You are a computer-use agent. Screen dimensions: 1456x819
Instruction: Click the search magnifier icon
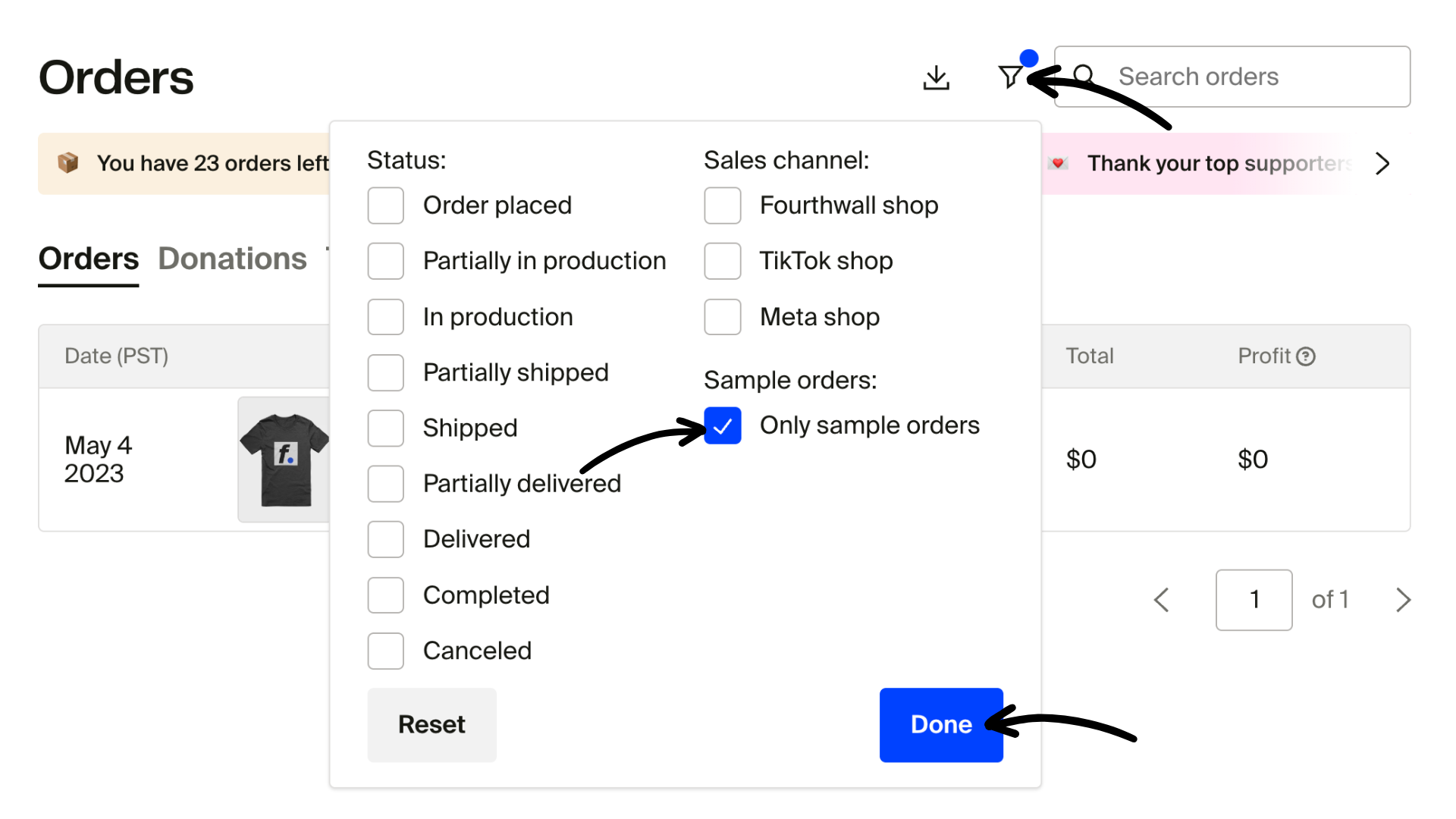1084,75
